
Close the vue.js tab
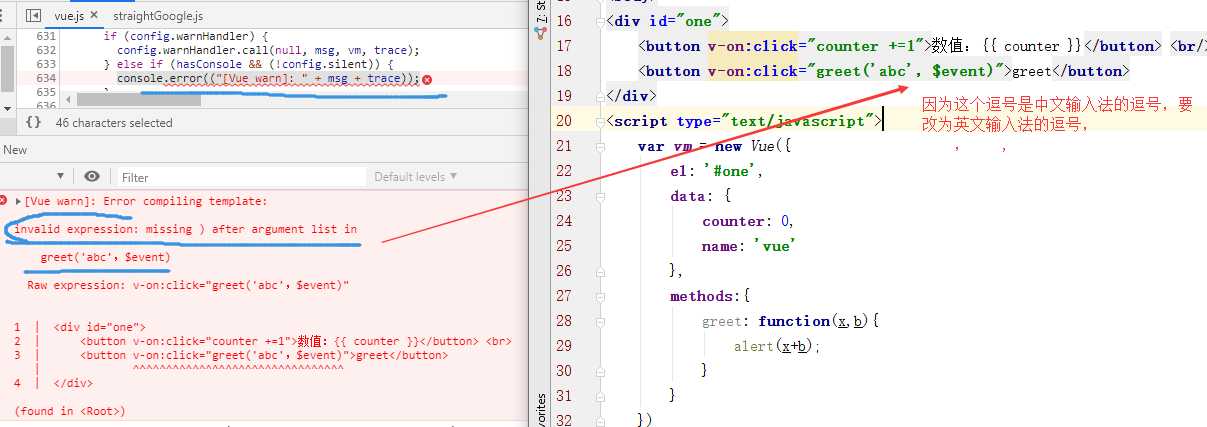coord(95,17)
